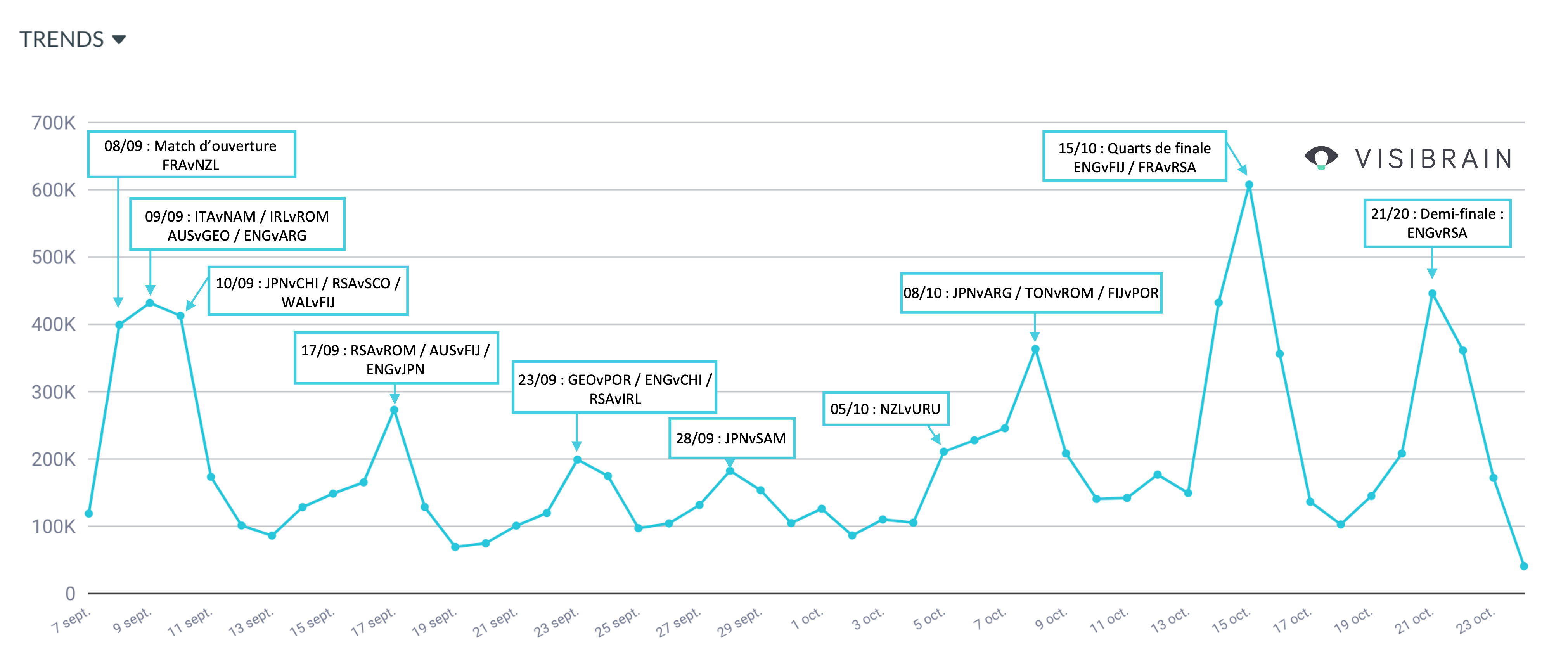
Task: Click the final low data point on the line
Action: point(1523,566)
